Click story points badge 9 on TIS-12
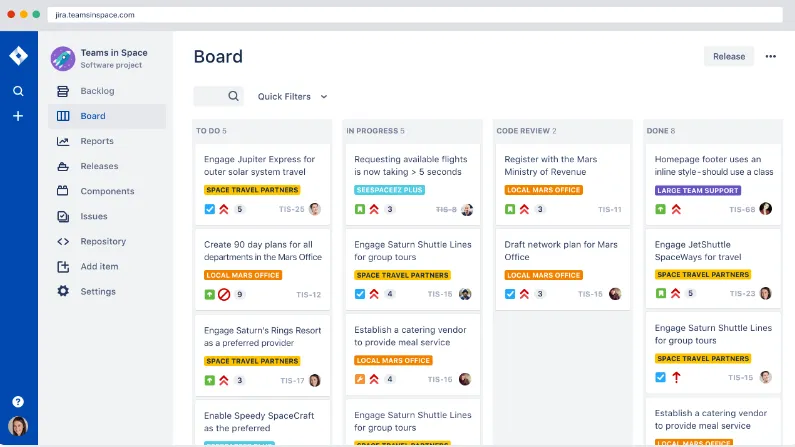The image size is (795, 447). (x=240, y=294)
